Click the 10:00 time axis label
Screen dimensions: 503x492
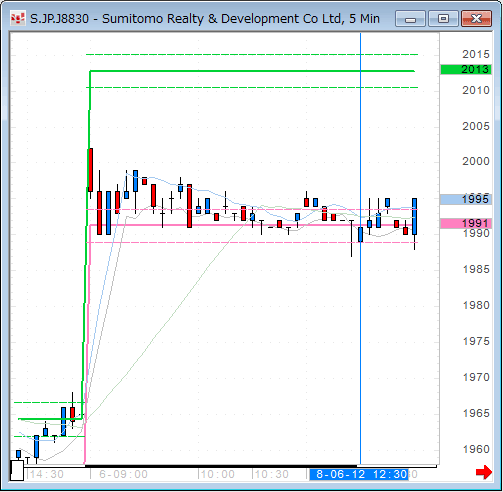pos(218,474)
